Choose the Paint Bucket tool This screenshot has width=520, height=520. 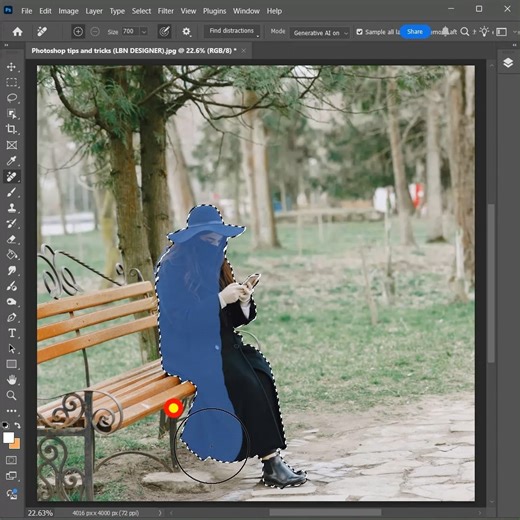tap(11, 255)
